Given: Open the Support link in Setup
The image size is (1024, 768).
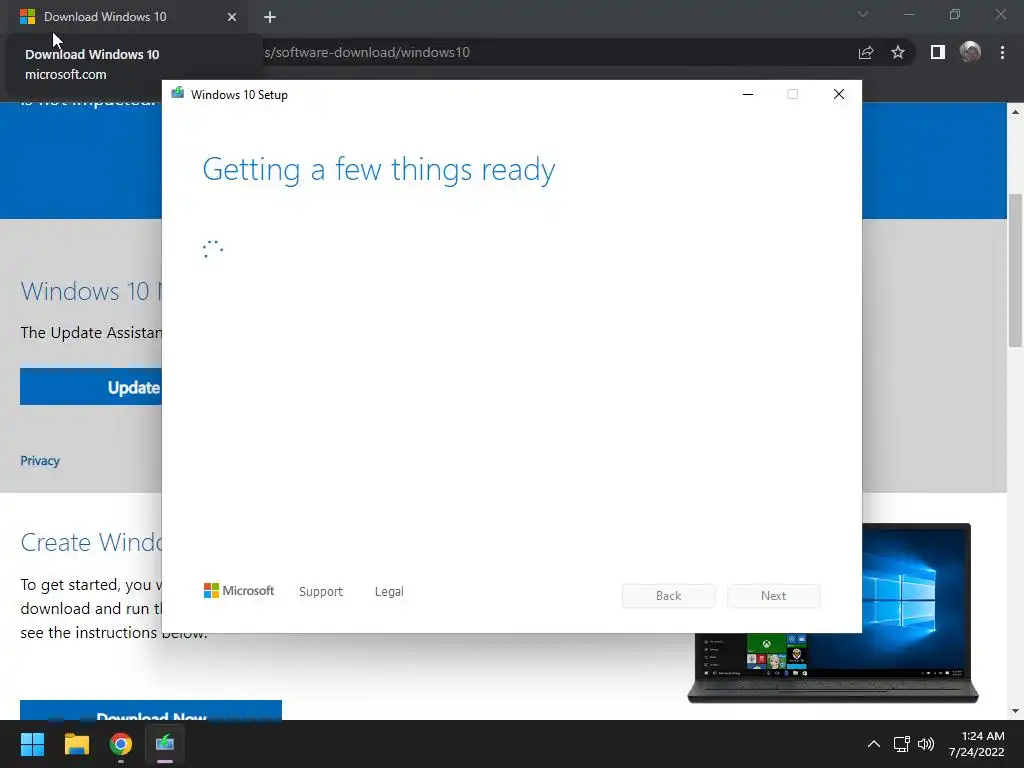Looking at the screenshot, I should pyautogui.click(x=321, y=592).
